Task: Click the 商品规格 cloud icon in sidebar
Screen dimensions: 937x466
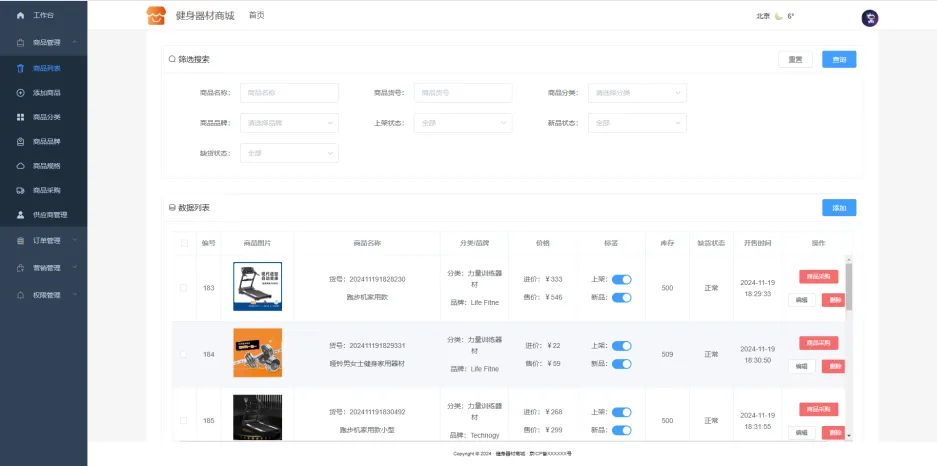Action: 20,166
